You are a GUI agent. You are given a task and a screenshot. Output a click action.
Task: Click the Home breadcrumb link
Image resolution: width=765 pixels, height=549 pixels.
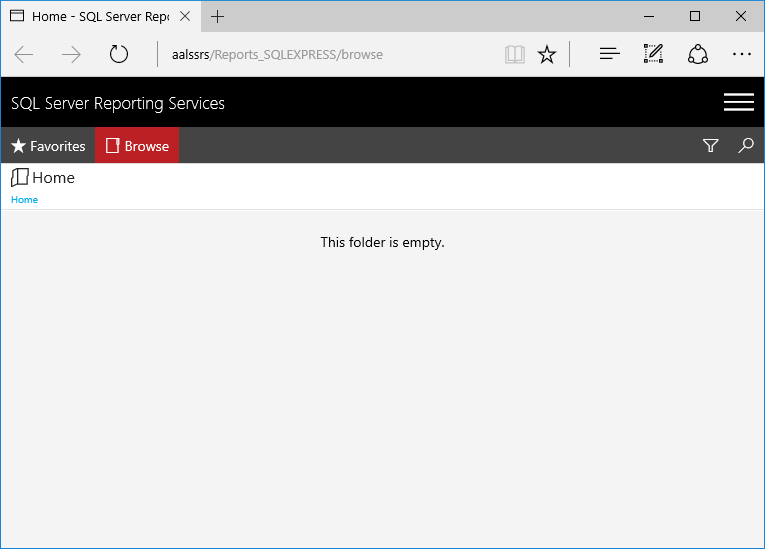pyautogui.click(x=24, y=200)
